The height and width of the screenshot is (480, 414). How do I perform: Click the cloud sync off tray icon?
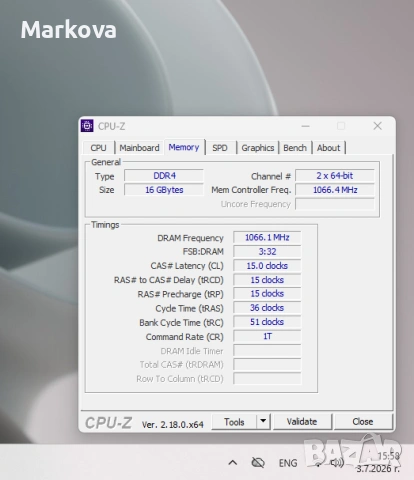[x=258, y=463]
